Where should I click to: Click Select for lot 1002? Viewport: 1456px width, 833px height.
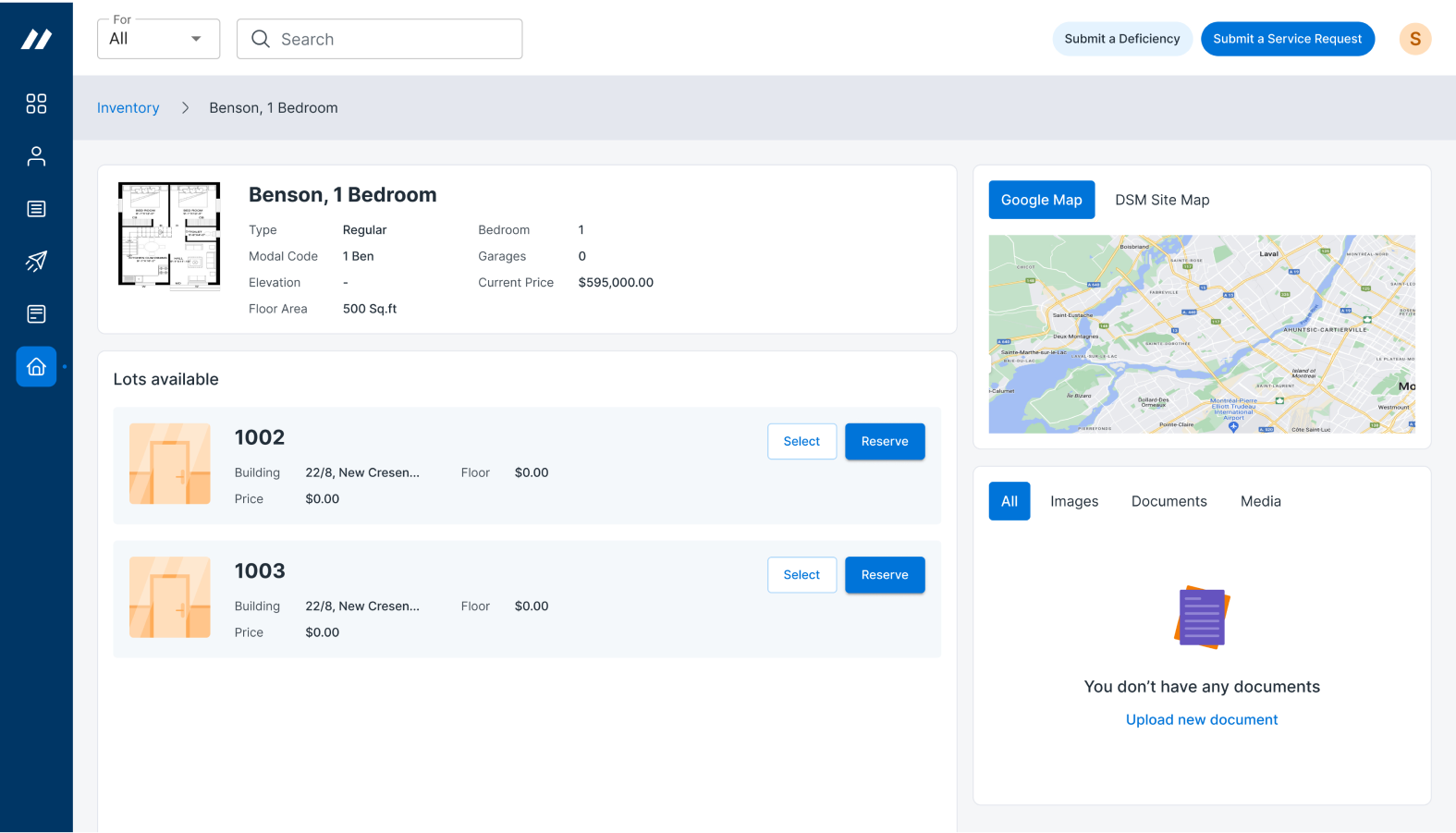[x=801, y=442]
